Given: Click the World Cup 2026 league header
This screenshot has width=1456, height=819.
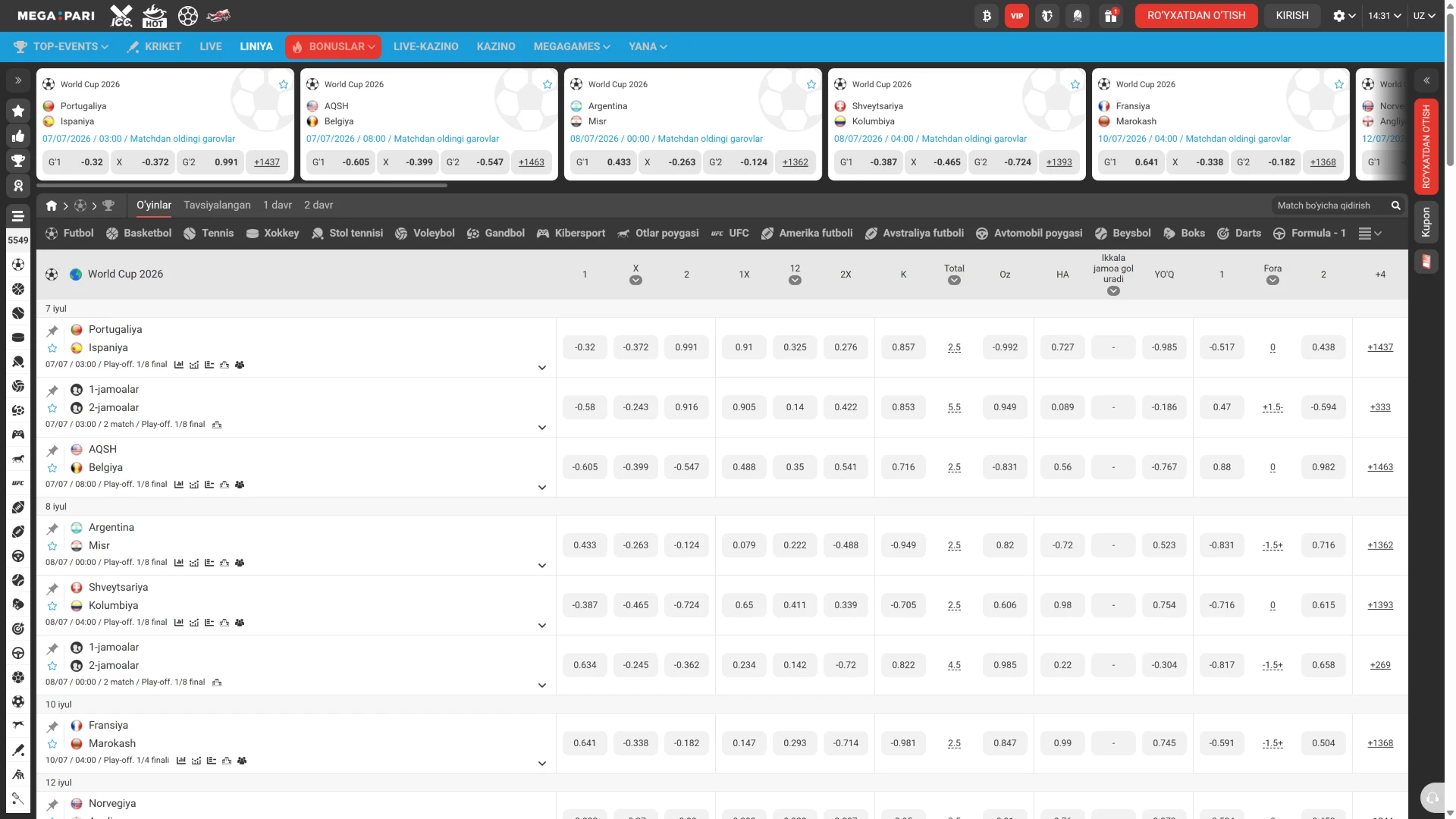Looking at the screenshot, I should tap(125, 275).
